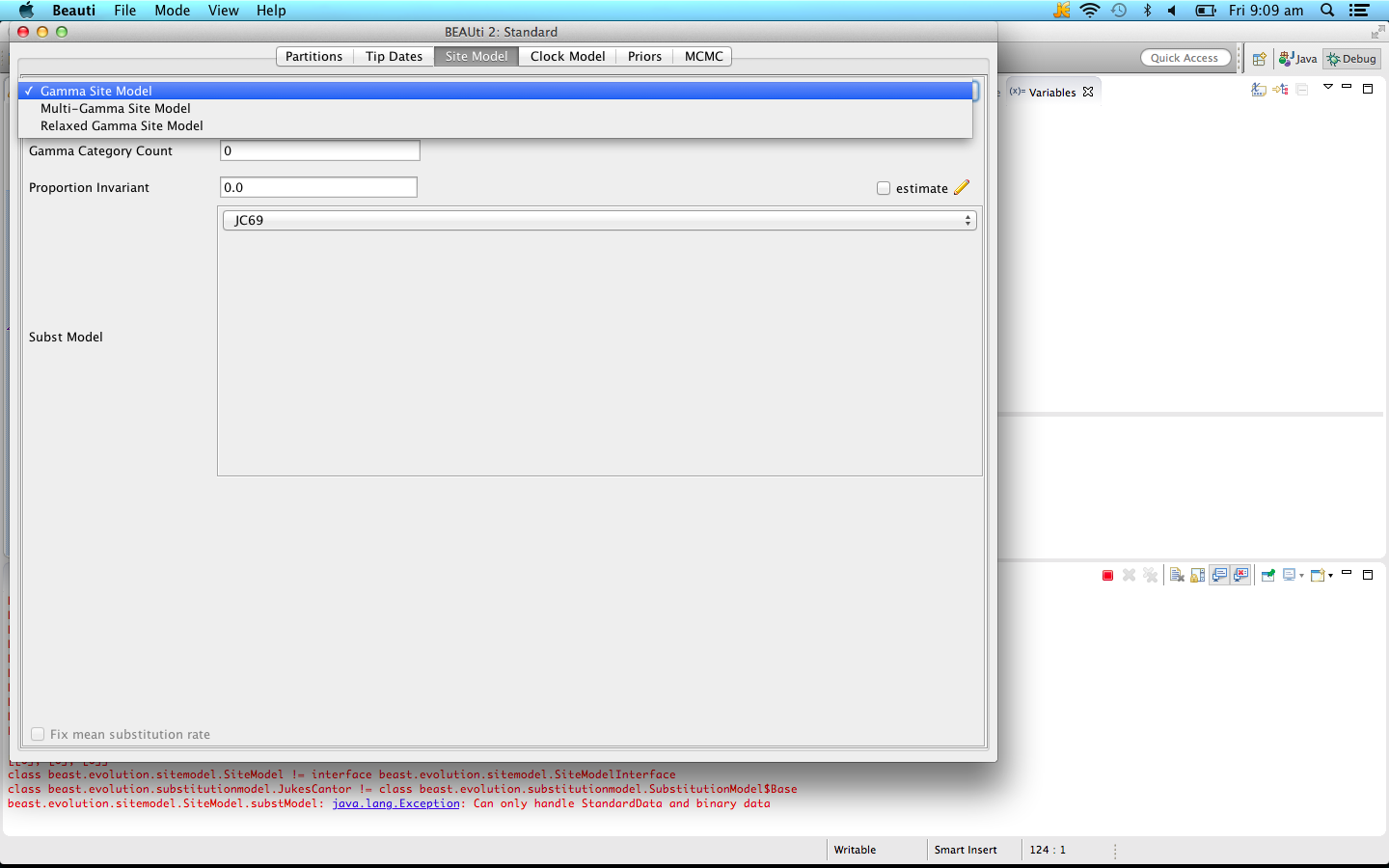Click the Display Selected Console monitor icon

click(x=1289, y=576)
